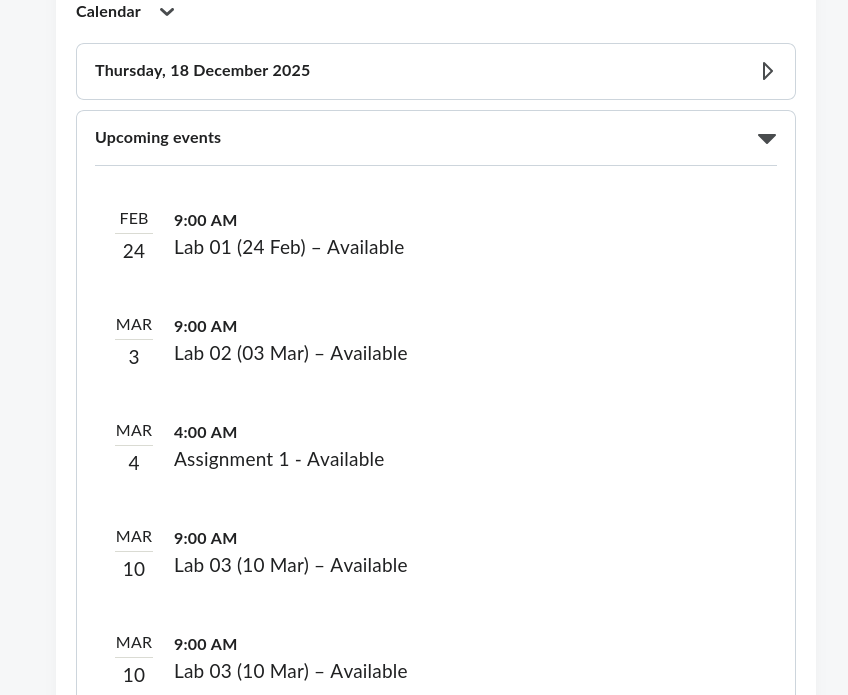Click the Calendar widget heading

pyautogui.click(x=108, y=12)
